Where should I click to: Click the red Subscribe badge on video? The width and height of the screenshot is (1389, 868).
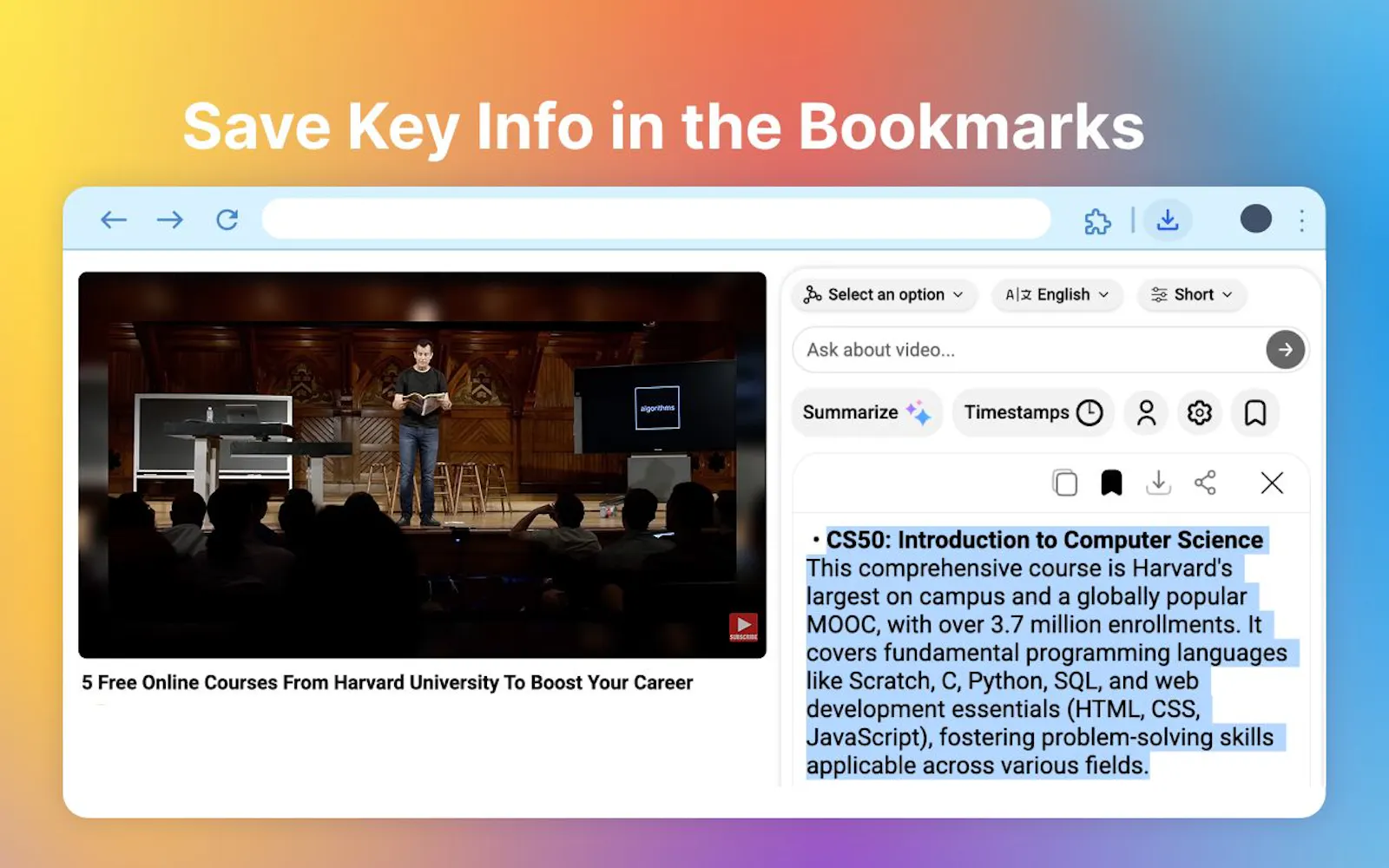[743, 627]
